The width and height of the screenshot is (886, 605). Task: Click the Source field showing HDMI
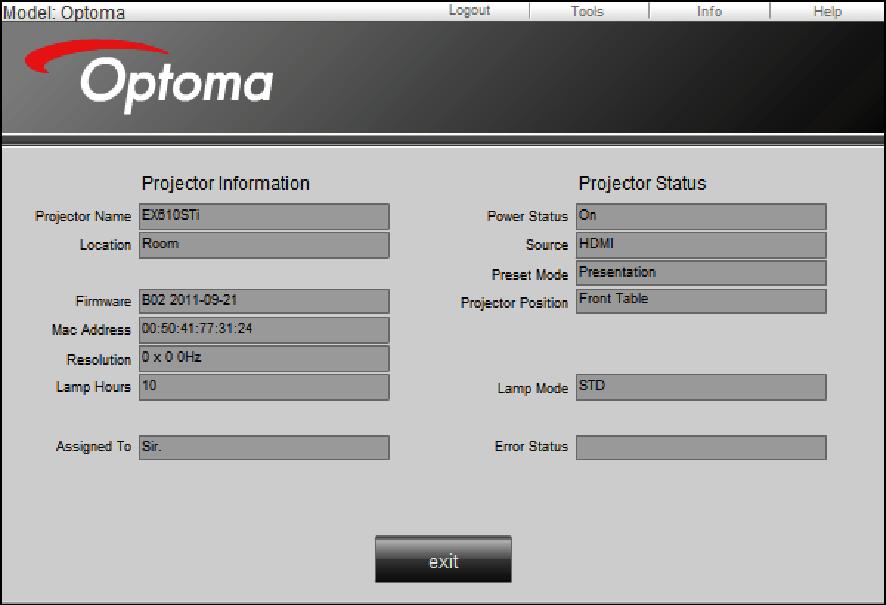click(701, 245)
